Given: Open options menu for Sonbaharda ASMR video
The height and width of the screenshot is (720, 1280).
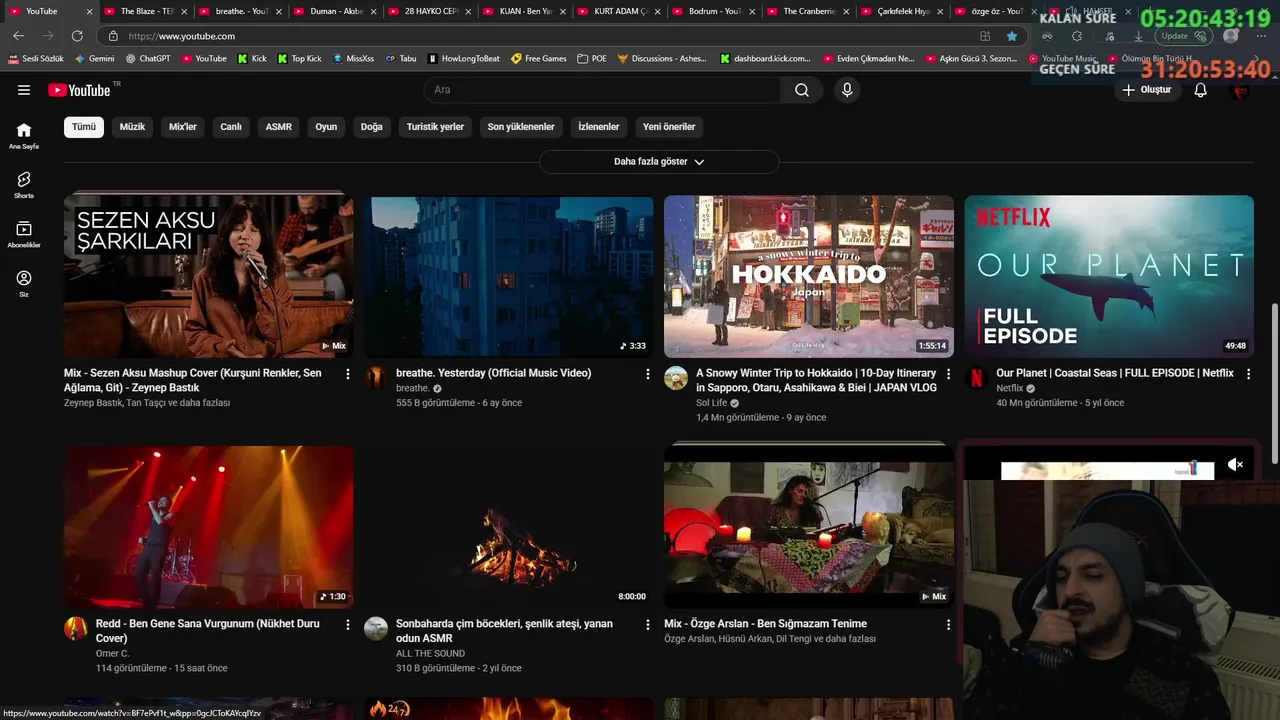Looking at the screenshot, I should (x=648, y=625).
